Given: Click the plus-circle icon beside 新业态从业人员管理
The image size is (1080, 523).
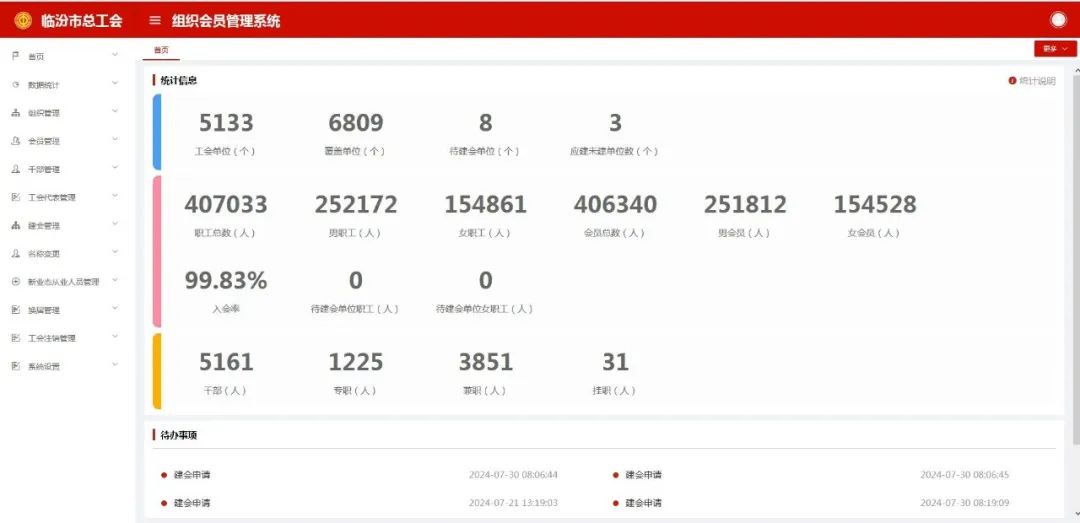Looking at the screenshot, I should click(16, 281).
